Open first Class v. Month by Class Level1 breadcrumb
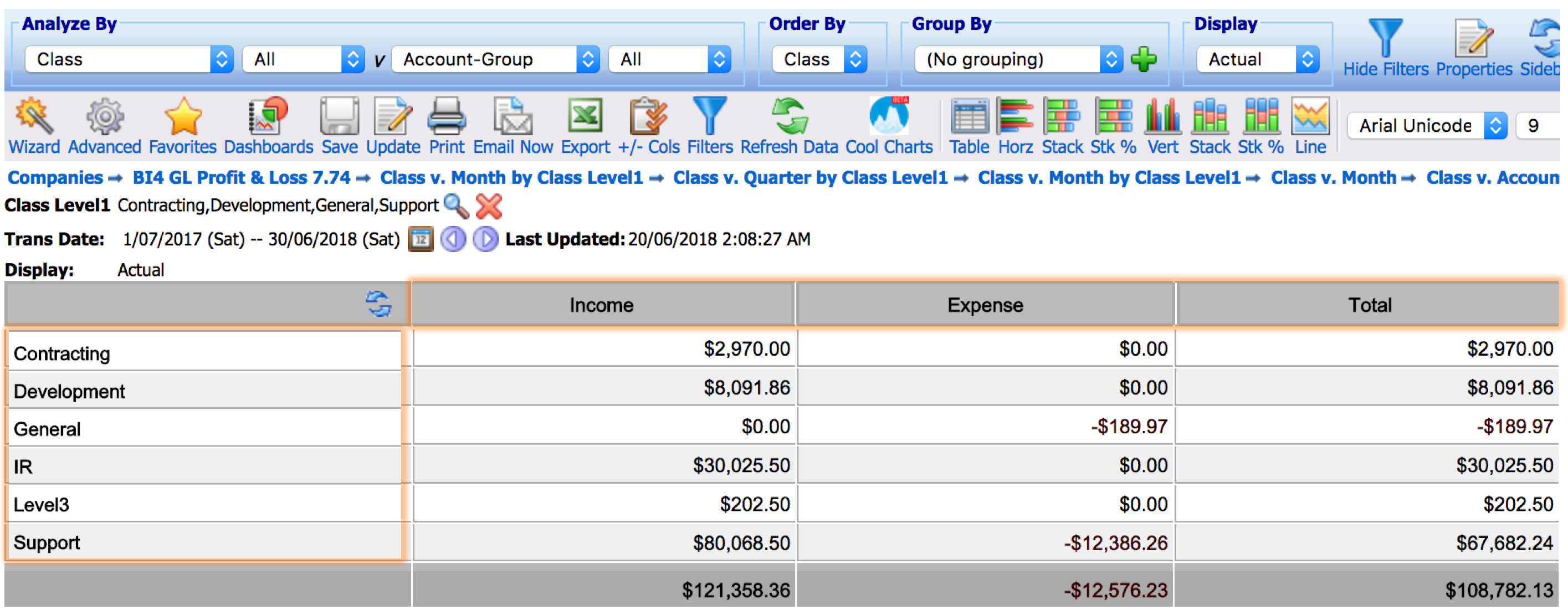The width and height of the screenshot is (1568, 615). click(x=511, y=177)
